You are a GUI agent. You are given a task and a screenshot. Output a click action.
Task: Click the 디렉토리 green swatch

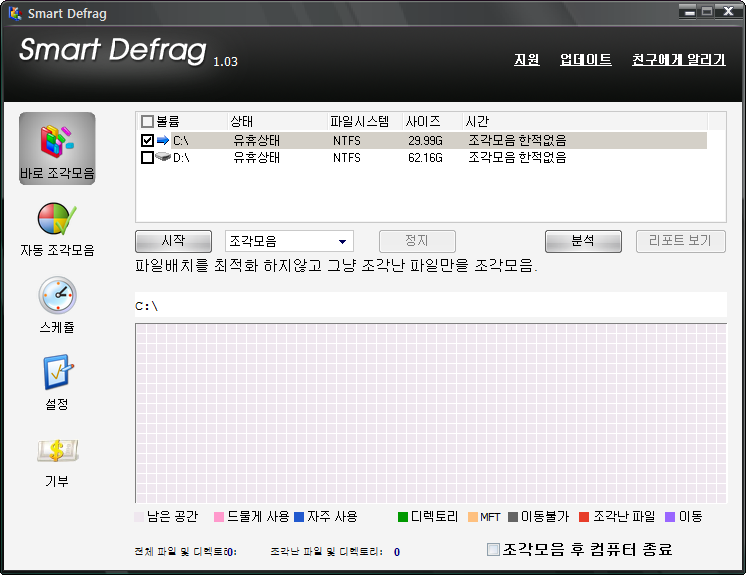click(x=402, y=517)
